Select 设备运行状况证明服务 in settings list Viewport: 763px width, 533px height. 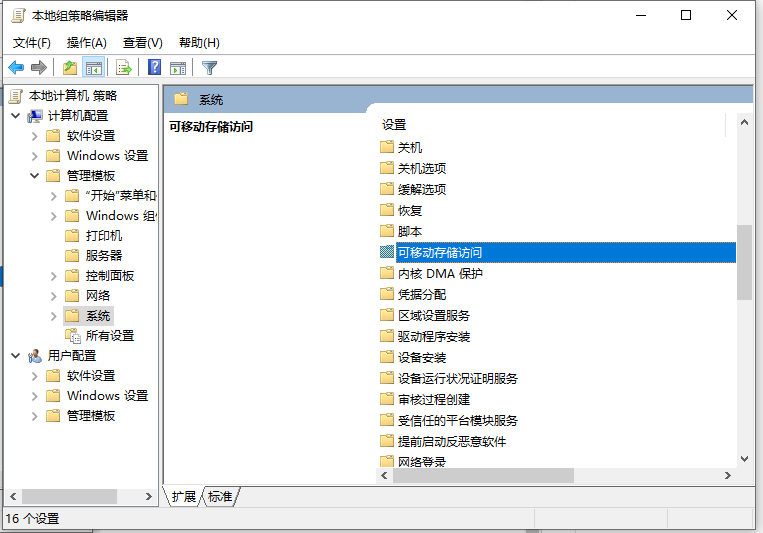[457, 378]
